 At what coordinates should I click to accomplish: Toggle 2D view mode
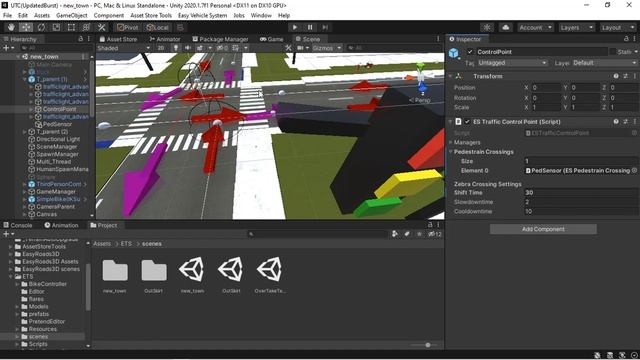point(161,48)
